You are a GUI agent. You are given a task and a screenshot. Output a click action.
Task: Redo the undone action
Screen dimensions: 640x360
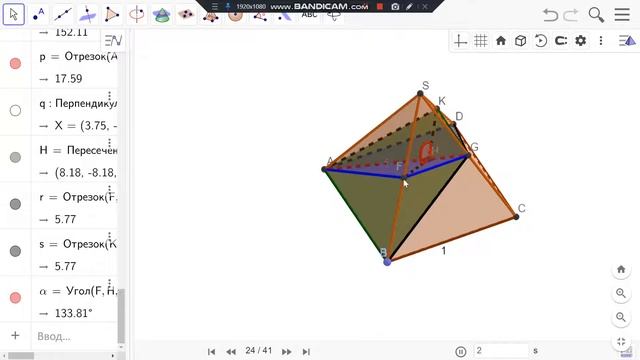pyautogui.click(x=571, y=15)
